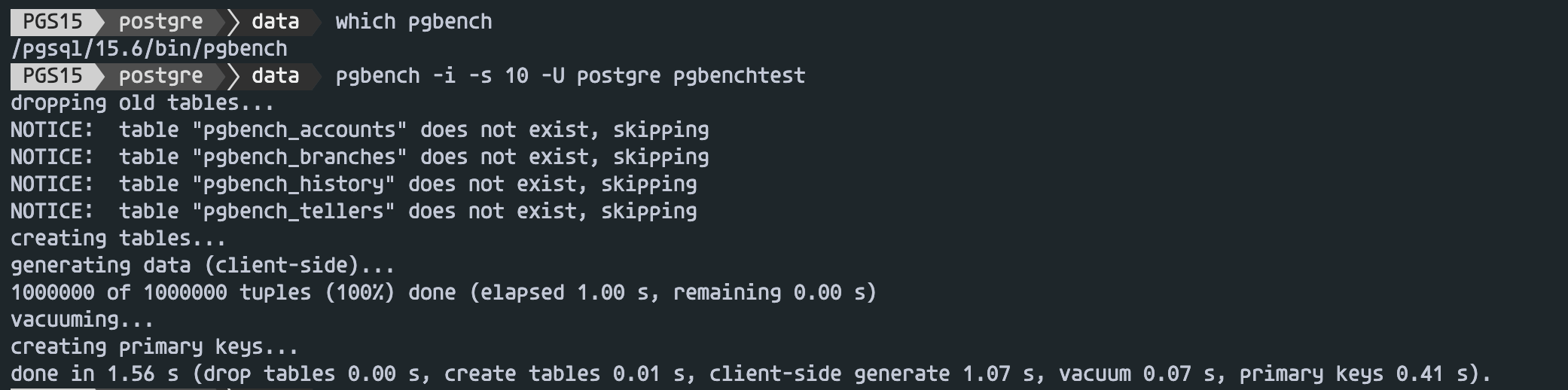
Task: Click the "pgbench_history" table name in the notice
Action: pos(293,184)
